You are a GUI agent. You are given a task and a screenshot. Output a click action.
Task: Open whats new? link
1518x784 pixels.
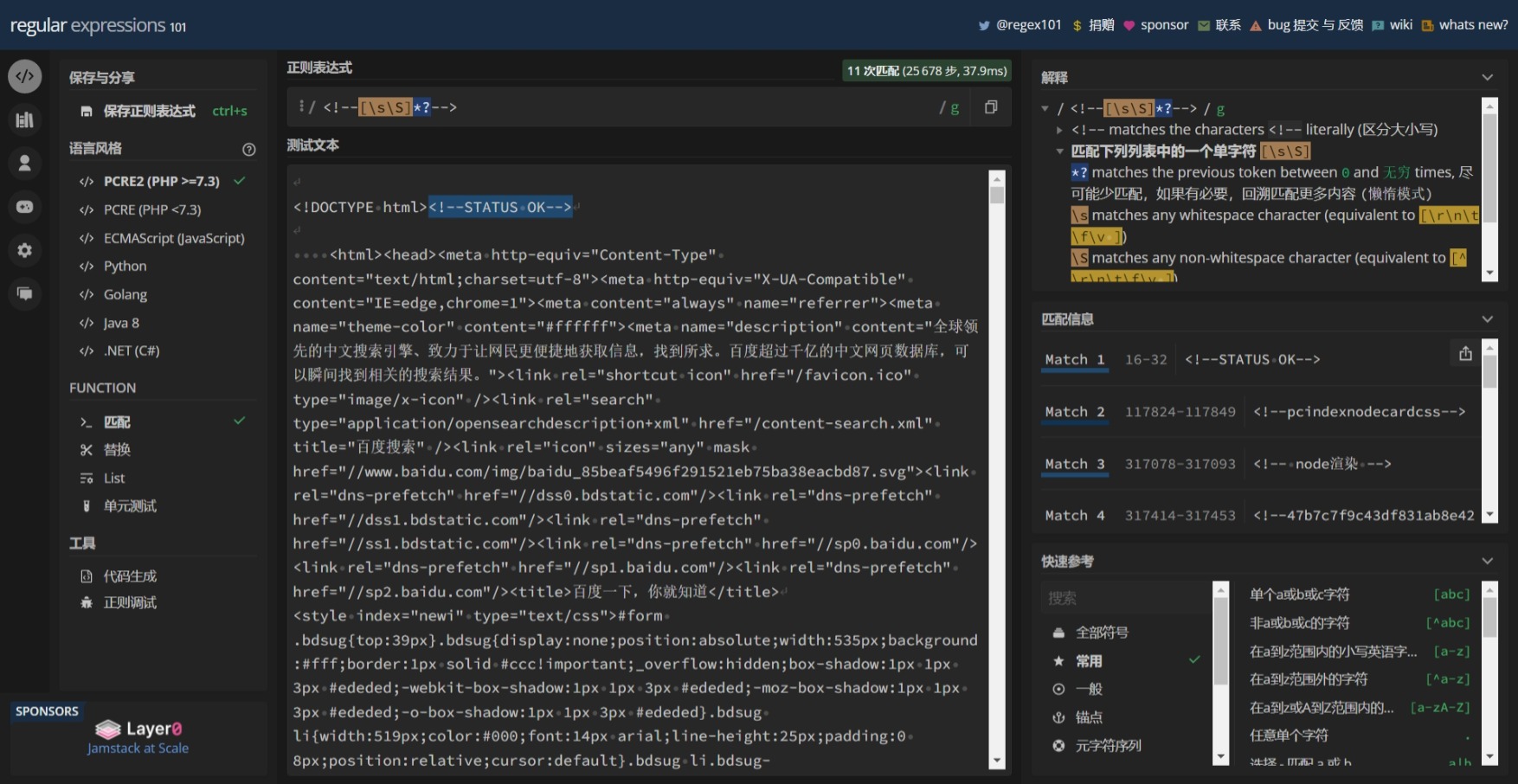pos(1464,25)
